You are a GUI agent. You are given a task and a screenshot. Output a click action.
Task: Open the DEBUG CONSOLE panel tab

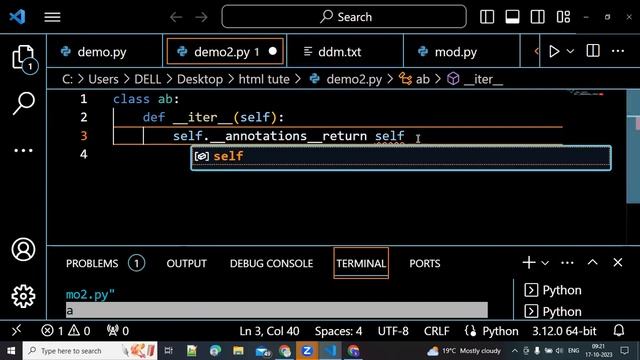pos(271,263)
